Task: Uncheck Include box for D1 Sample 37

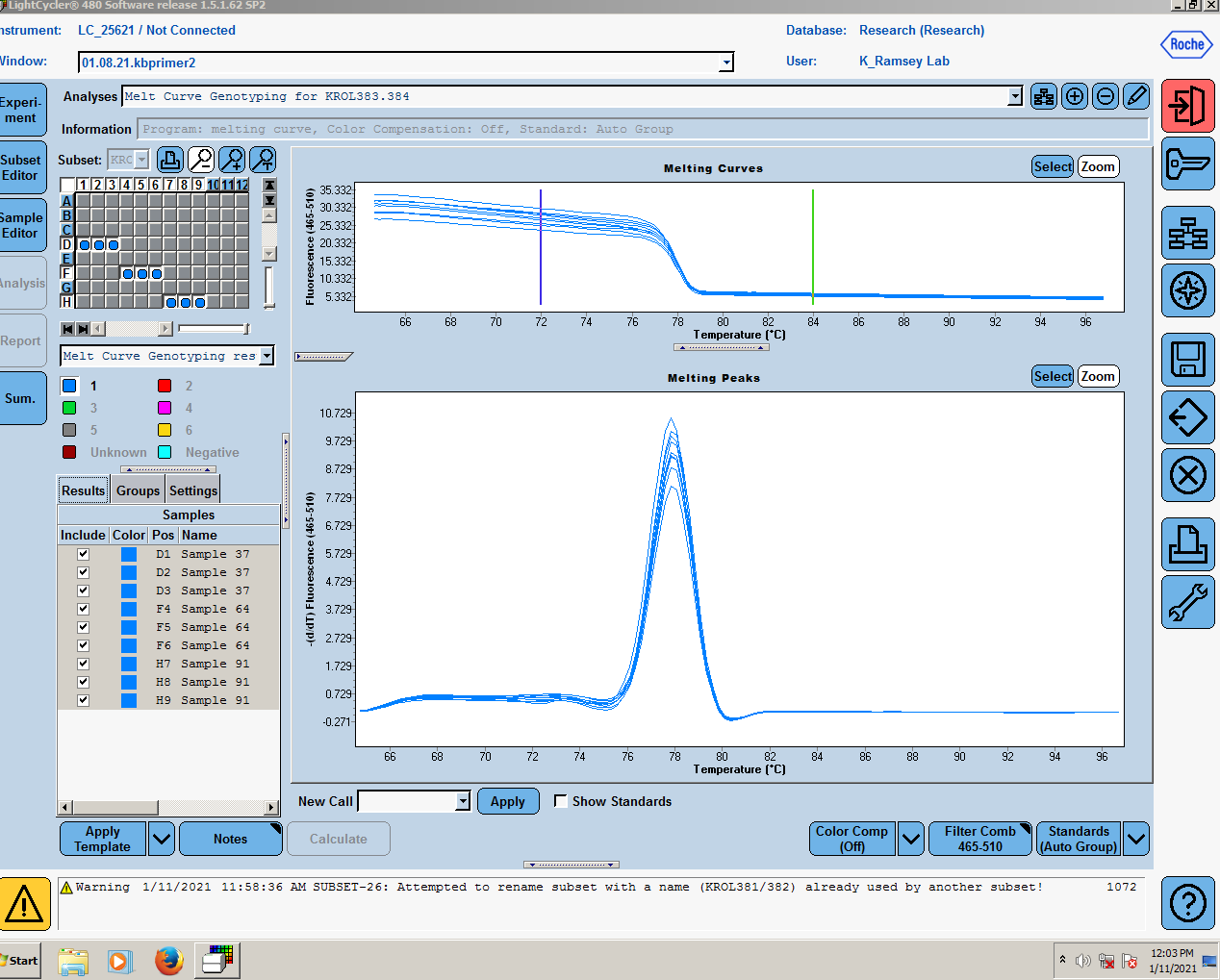Action: pyautogui.click(x=83, y=554)
